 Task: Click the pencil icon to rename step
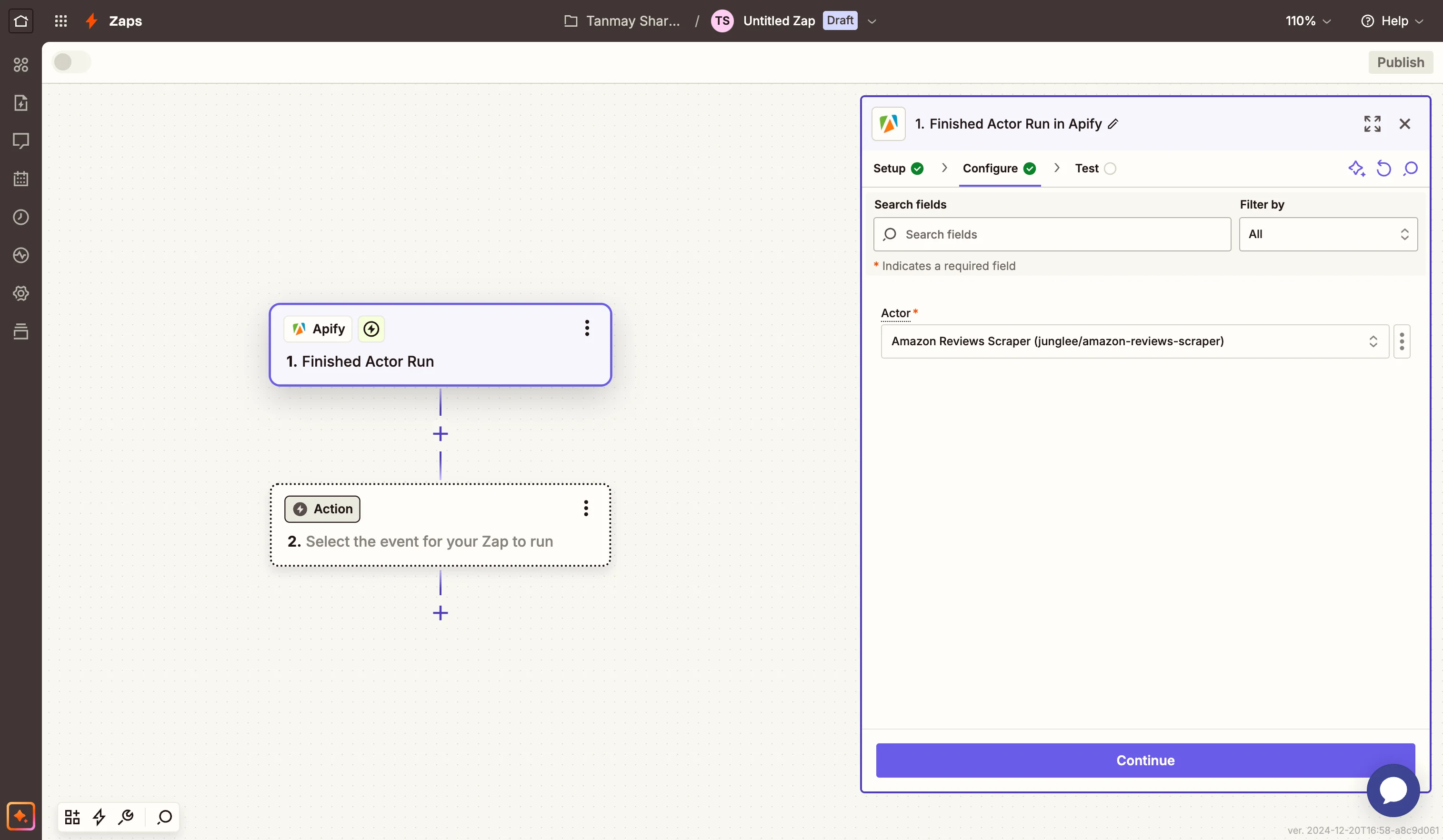click(1113, 124)
